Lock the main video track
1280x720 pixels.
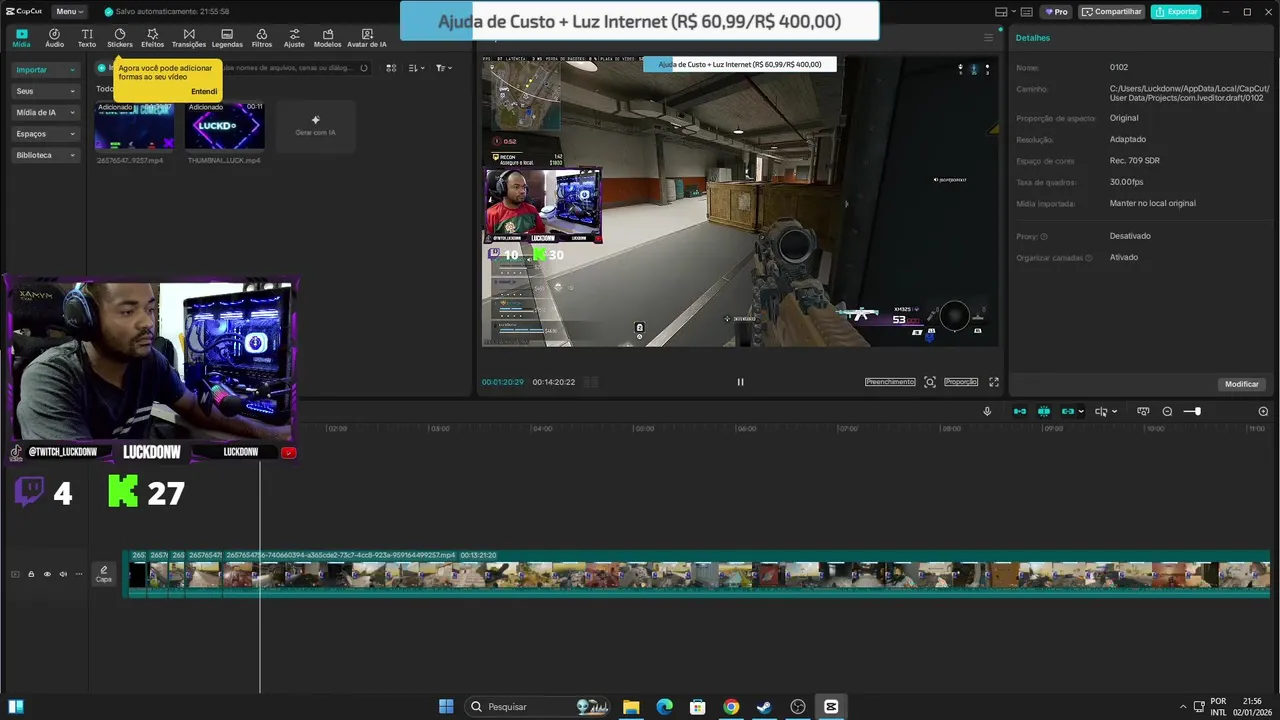pyautogui.click(x=31, y=574)
